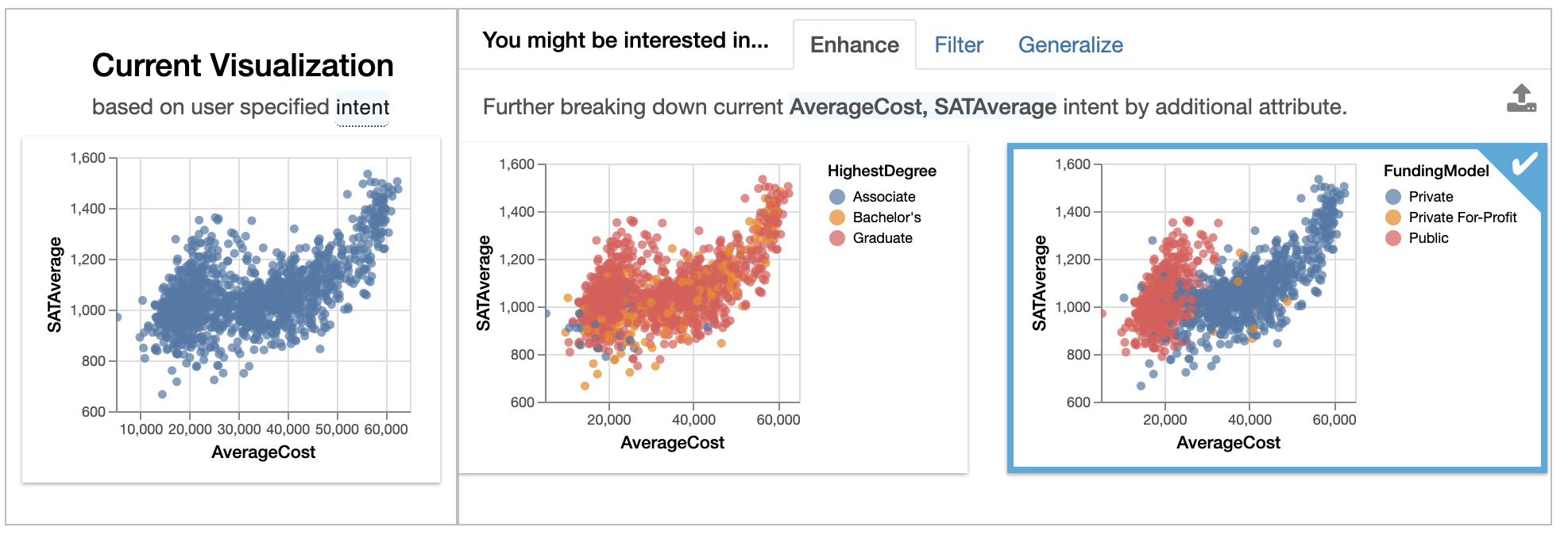The height and width of the screenshot is (535, 1568).
Task: Click the underlined intent link
Action: click(362, 107)
